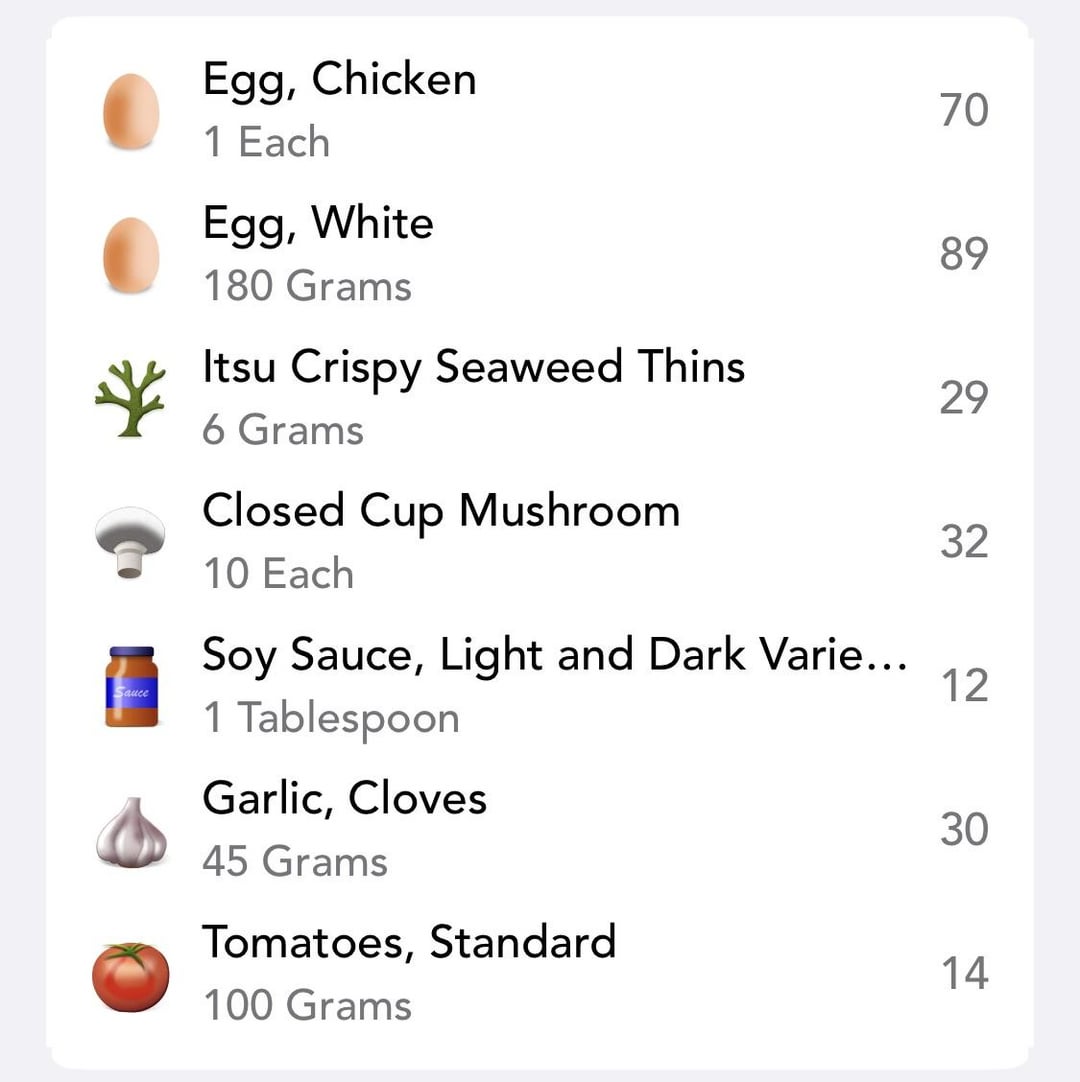Open the Egg, Chicken entry
Image resolution: width=1080 pixels, height=1082 pixels.
(540, 110)
